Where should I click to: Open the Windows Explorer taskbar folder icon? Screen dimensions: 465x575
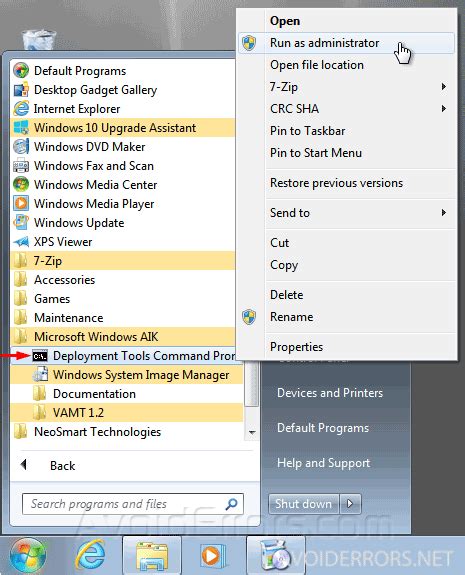(x=152, y=556)
